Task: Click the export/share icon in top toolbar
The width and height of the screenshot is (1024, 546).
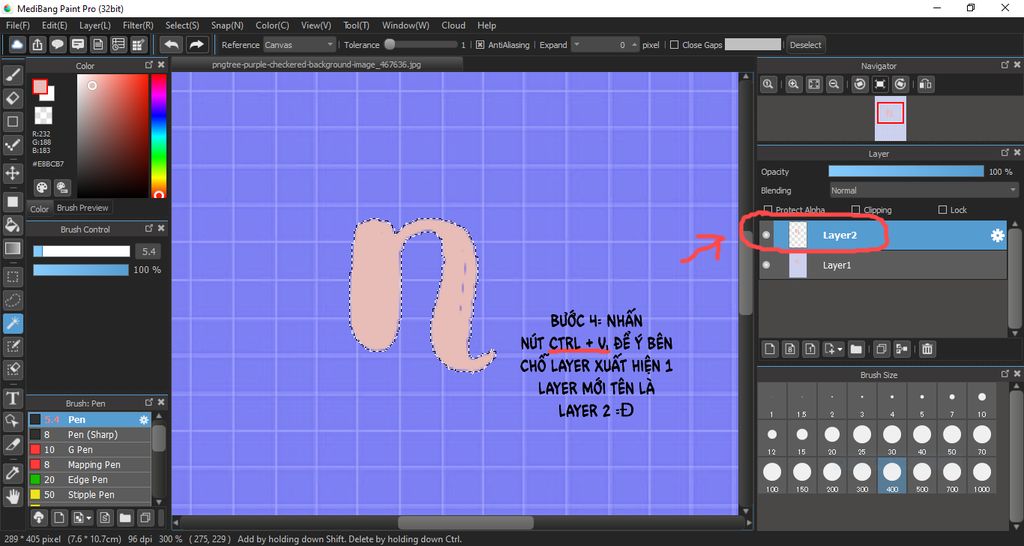Action: pos(37,44)
